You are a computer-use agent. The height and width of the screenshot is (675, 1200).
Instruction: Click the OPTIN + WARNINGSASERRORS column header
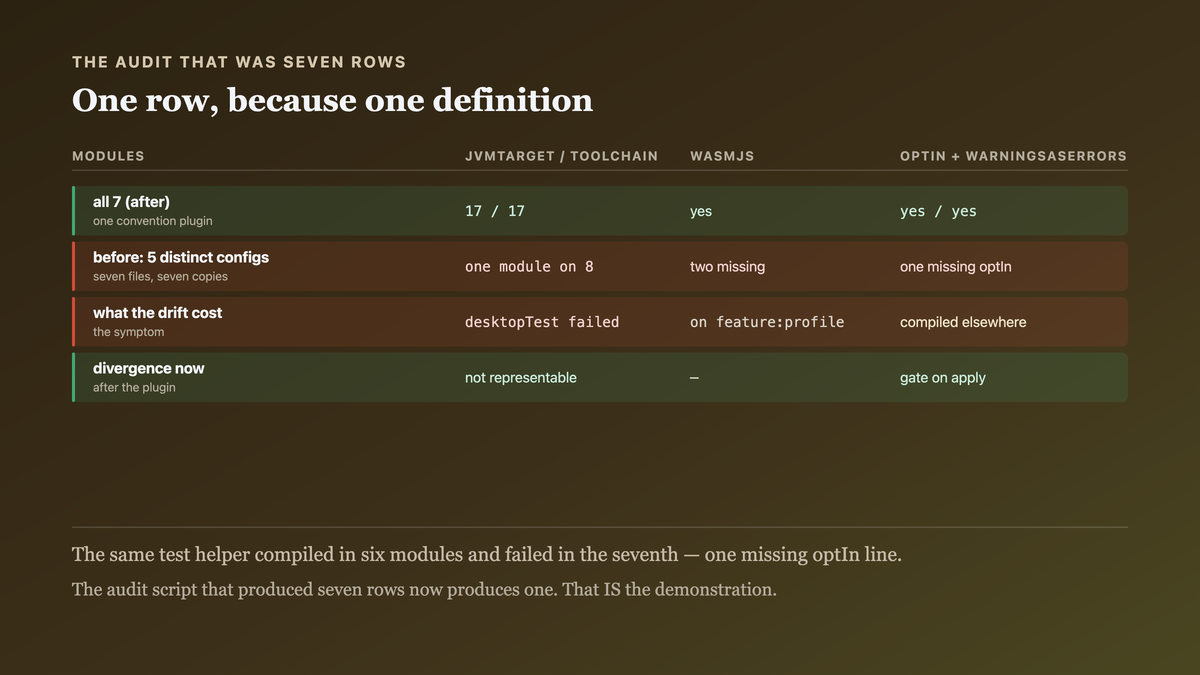pyautogui.click(x=1013, y=156)
